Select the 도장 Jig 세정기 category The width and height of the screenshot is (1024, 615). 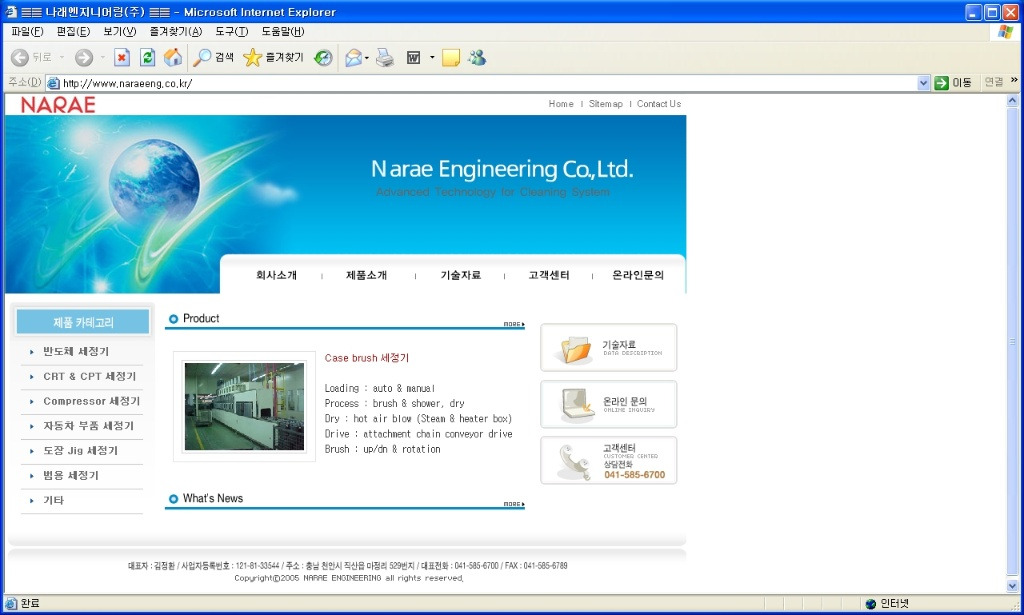(80, 450)
